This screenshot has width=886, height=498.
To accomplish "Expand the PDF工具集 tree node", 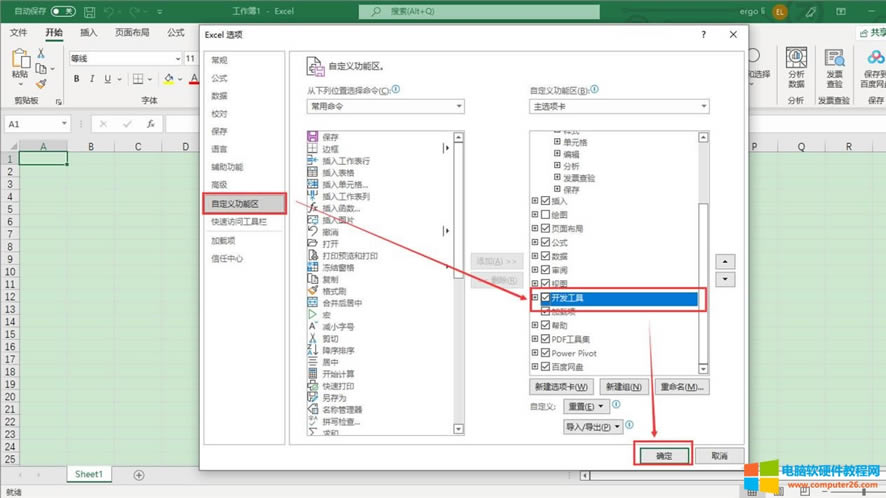I will (x=535, y=339).
